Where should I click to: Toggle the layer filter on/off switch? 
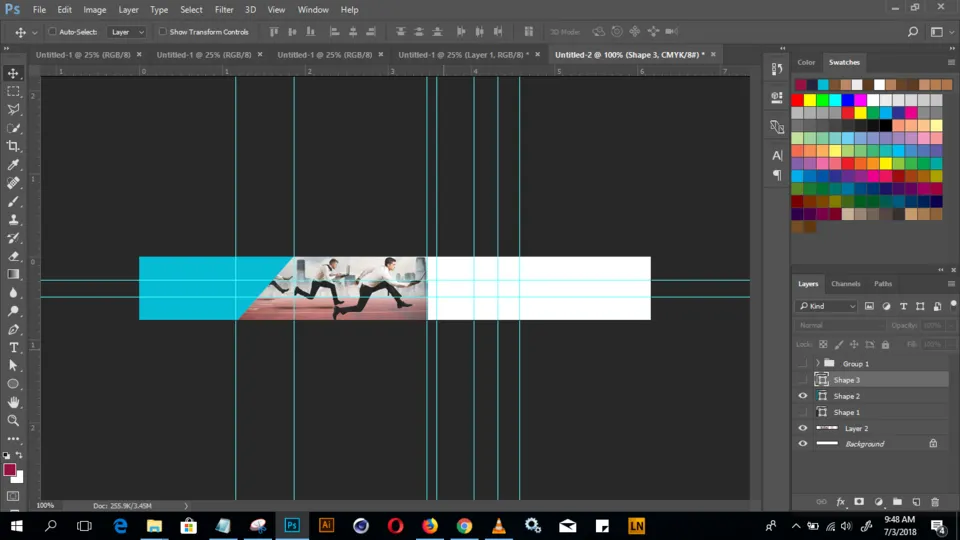coord(953,304)
